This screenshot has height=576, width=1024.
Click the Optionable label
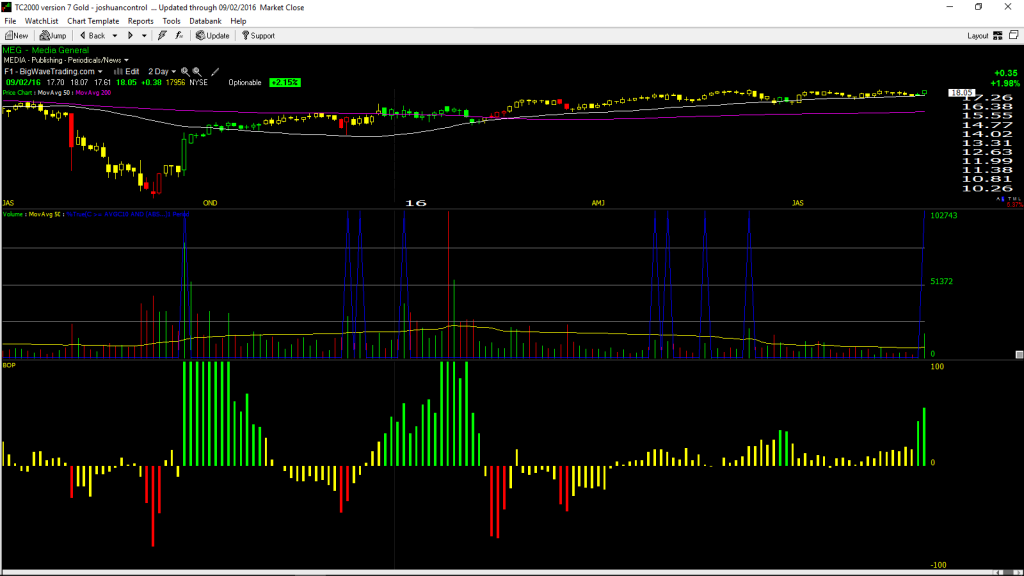pyautogui.click(x=245, y=82)
